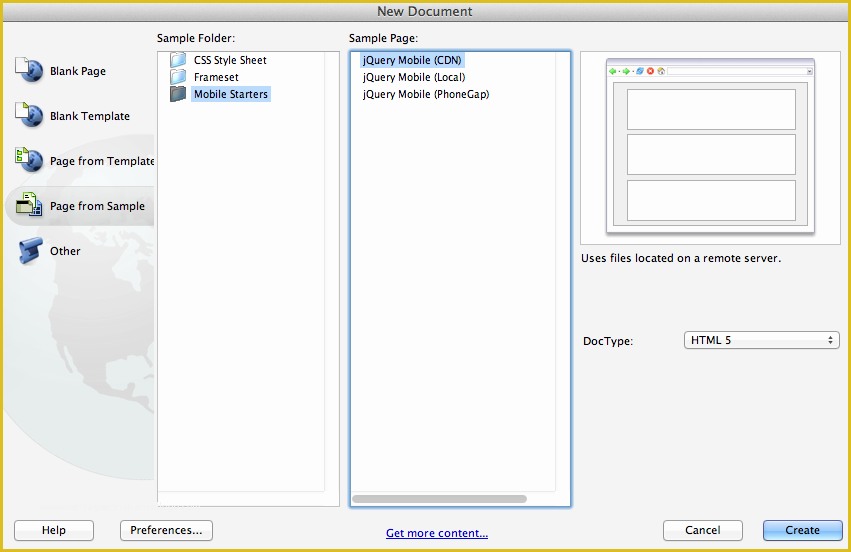851x552 pixels.
Task: Select the Blank Template category
Action: 90,116
